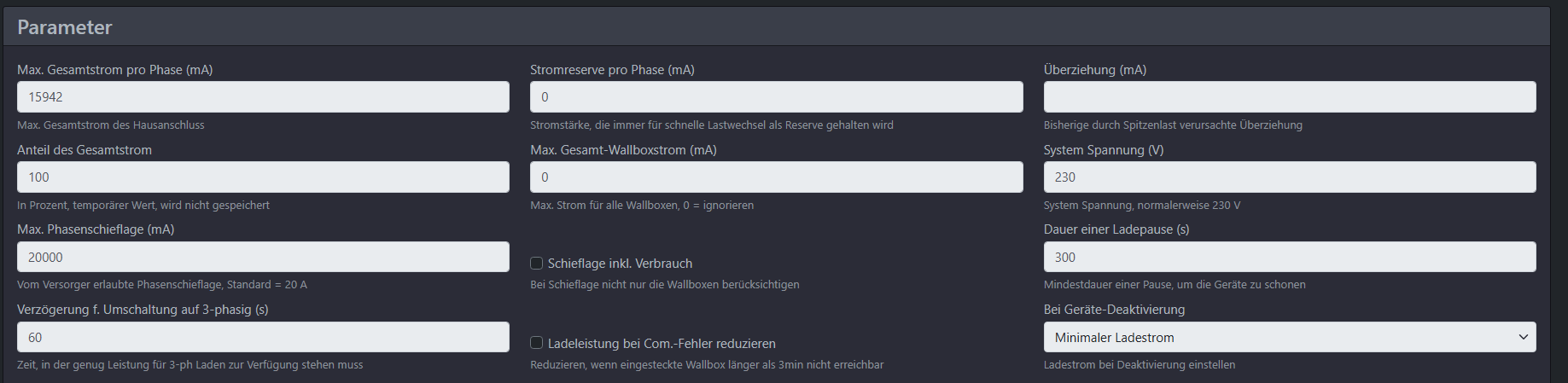Enable the Schieflage inkl. Verbrauch checkbox

537,264
